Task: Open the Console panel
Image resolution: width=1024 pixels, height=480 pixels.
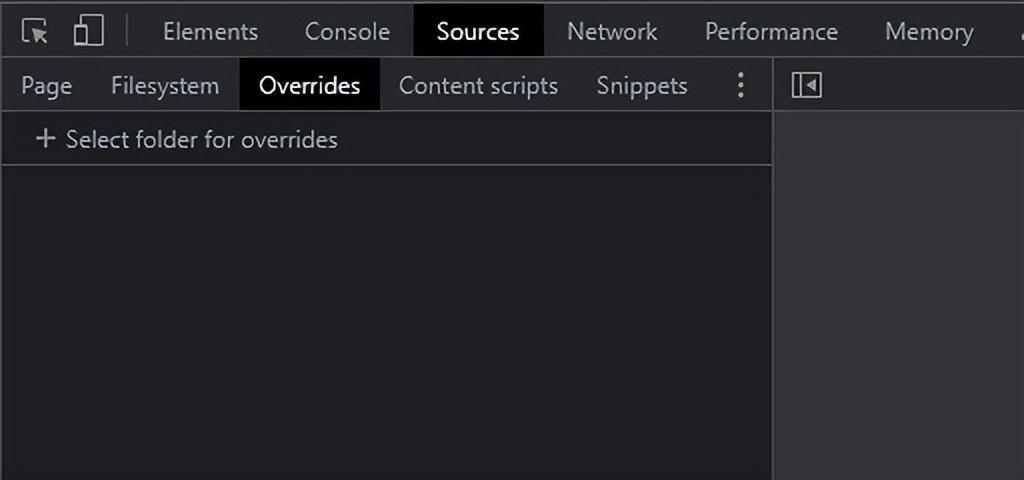Action: click(x=347, y=31)
